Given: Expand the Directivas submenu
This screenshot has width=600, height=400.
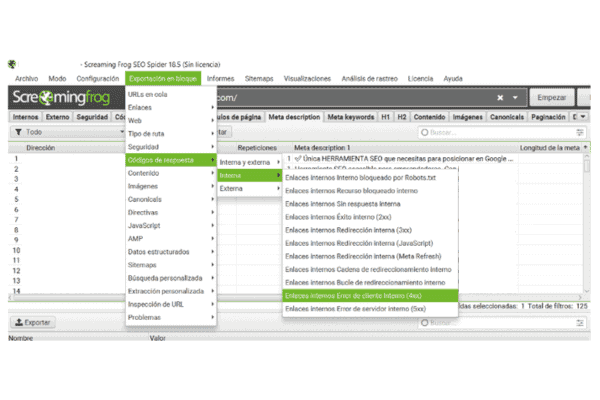Looking at the screenshot, I should [x=171, y=212].
